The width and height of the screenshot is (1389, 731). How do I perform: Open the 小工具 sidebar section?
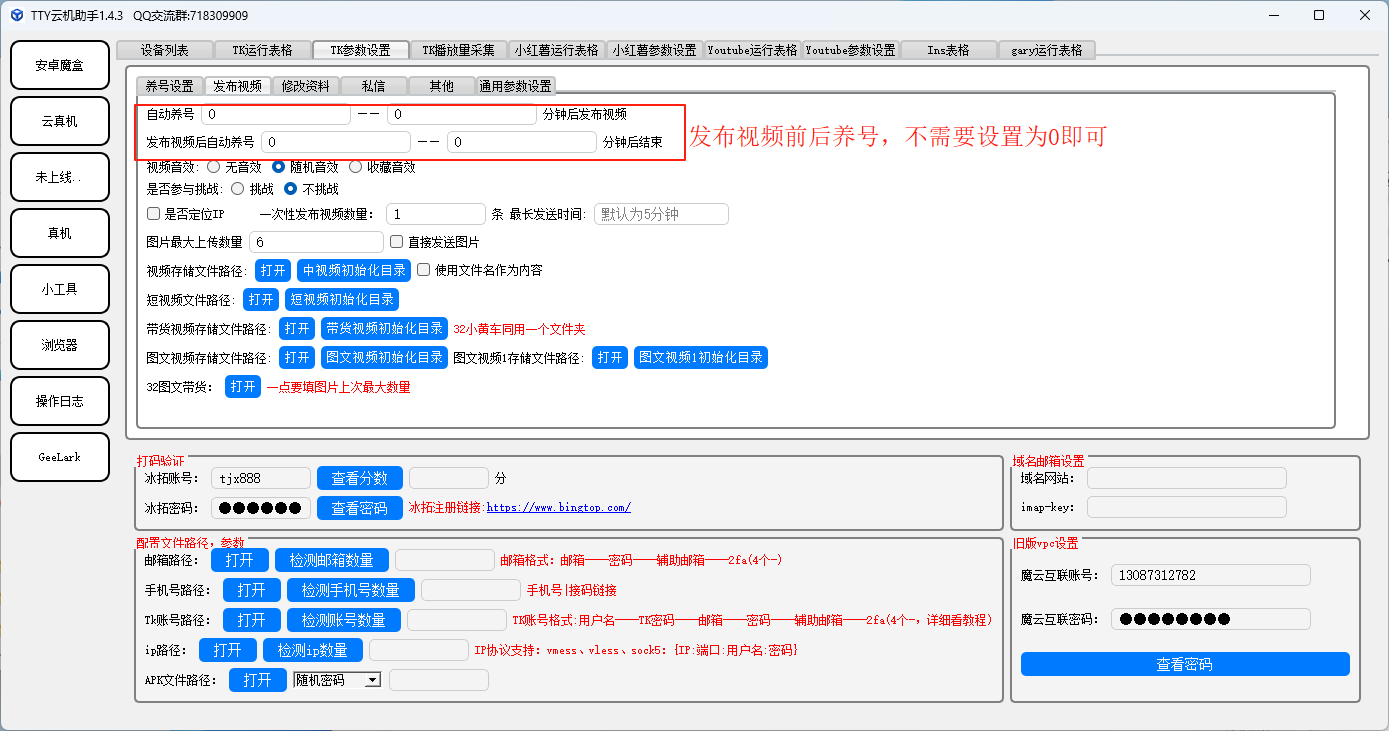[x=59, y=289]
